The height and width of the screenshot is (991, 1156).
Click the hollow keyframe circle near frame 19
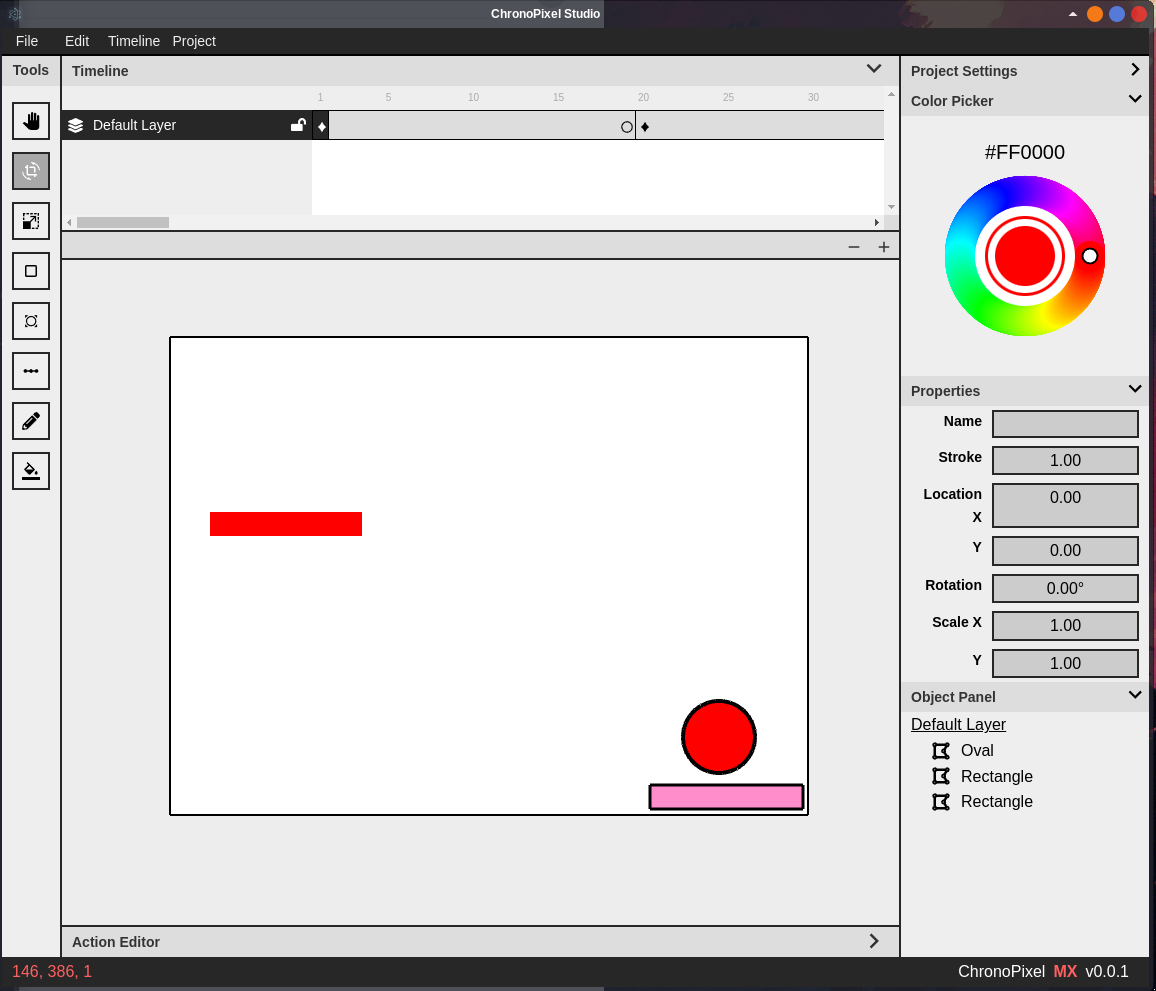pyautogui.click(x=627, y=126)
